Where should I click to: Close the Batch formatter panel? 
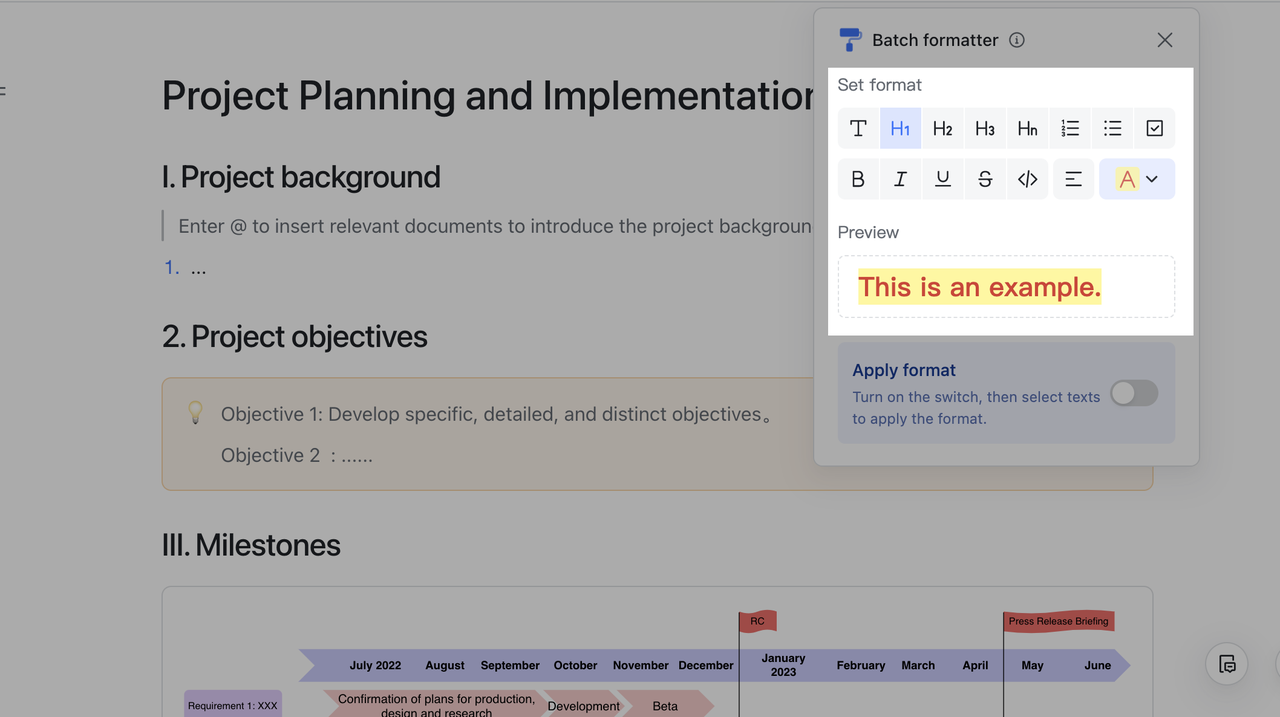[x=1165, y=40]
